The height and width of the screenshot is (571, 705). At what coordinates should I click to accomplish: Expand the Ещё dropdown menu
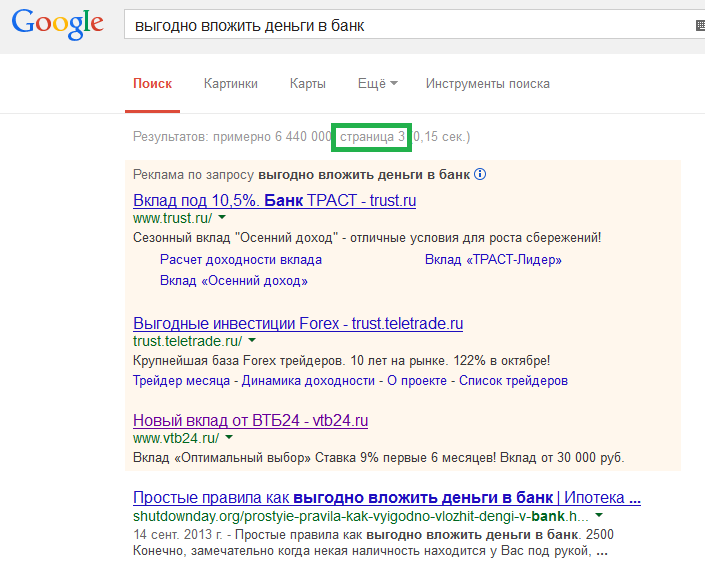378,84
